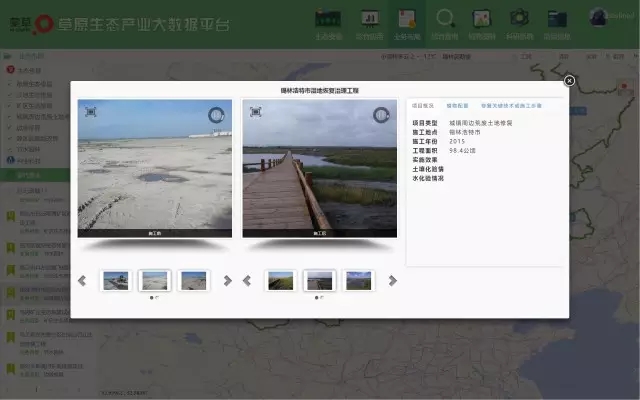Select first boardwalk thumbnail in right gallery
Image resolution: width=640 pixels, height=400 pixels.
281,281
